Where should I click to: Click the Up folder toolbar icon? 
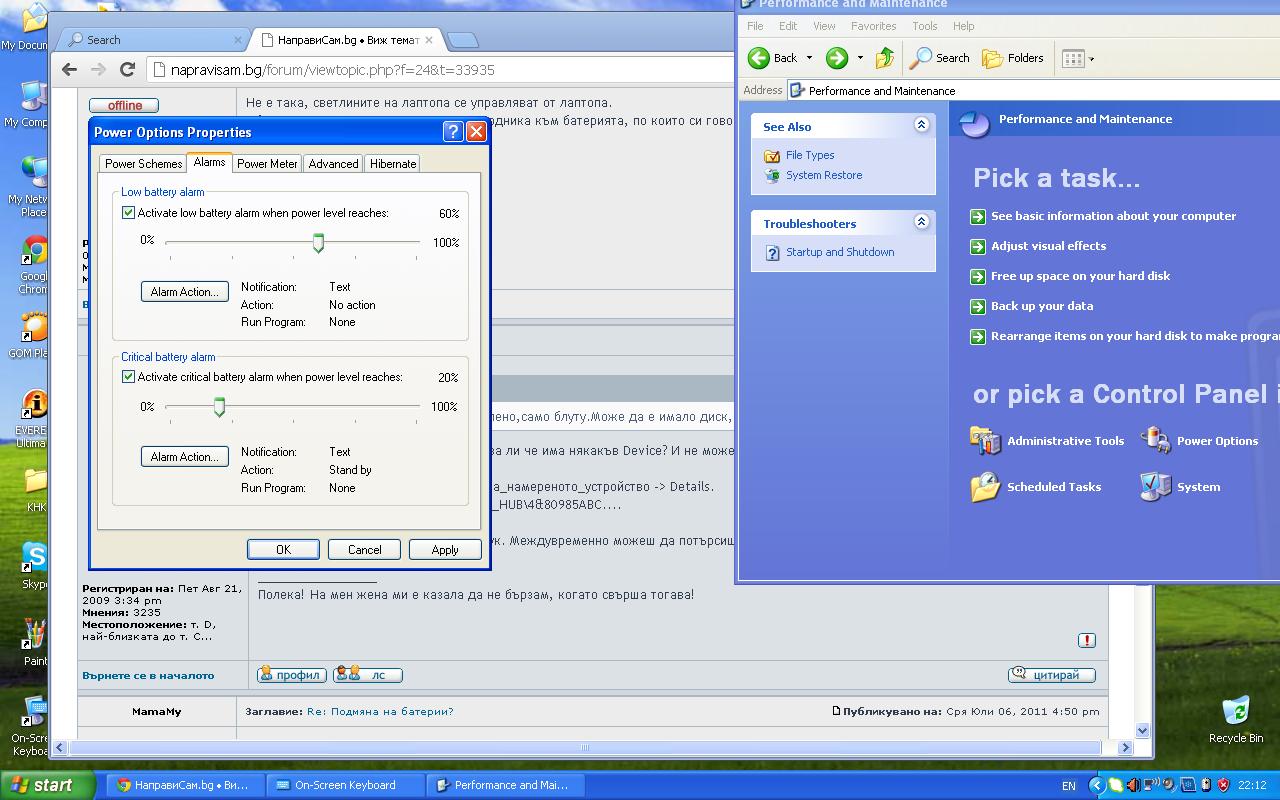coord(884,58)
